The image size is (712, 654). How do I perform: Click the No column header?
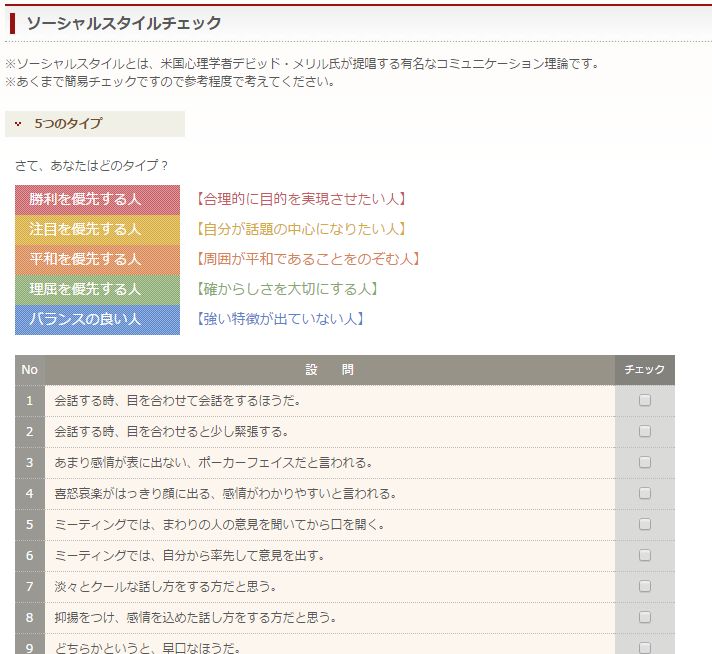(29, 370)
